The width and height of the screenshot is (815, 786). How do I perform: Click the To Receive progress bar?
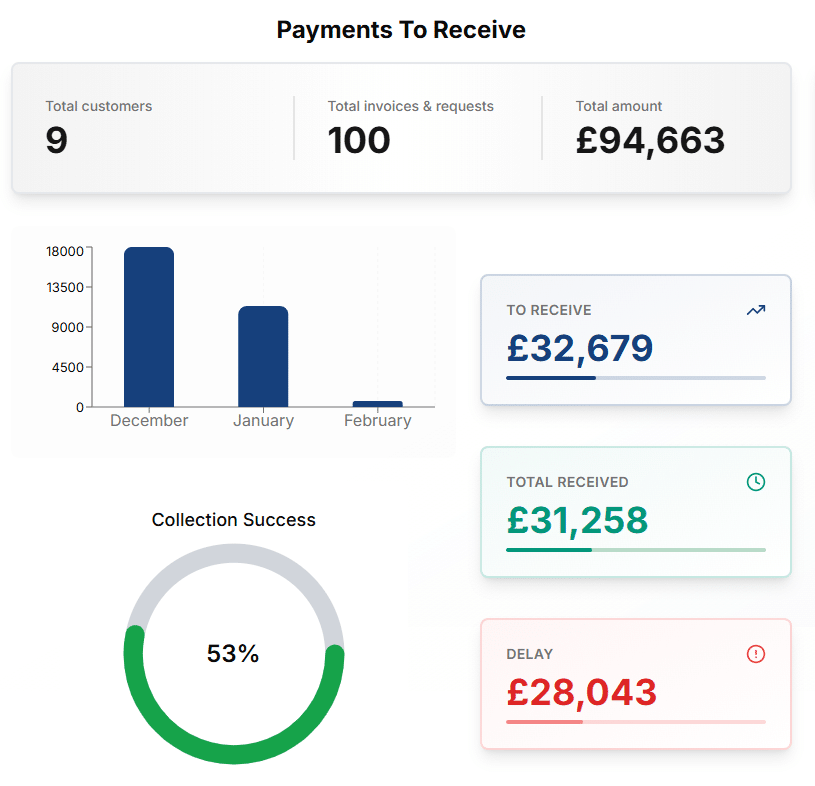[x=636, y=378]
